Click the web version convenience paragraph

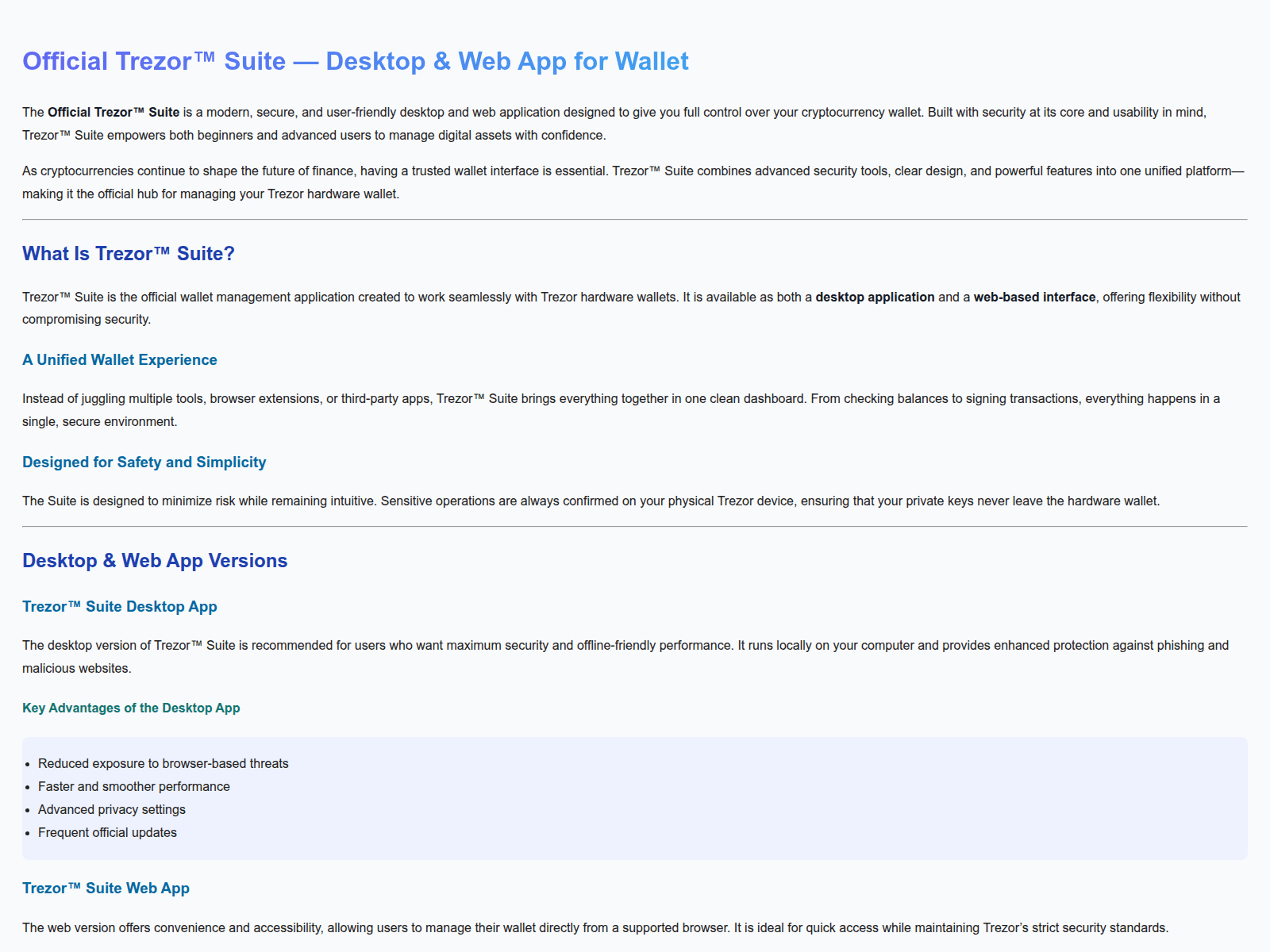pos(595,926)
